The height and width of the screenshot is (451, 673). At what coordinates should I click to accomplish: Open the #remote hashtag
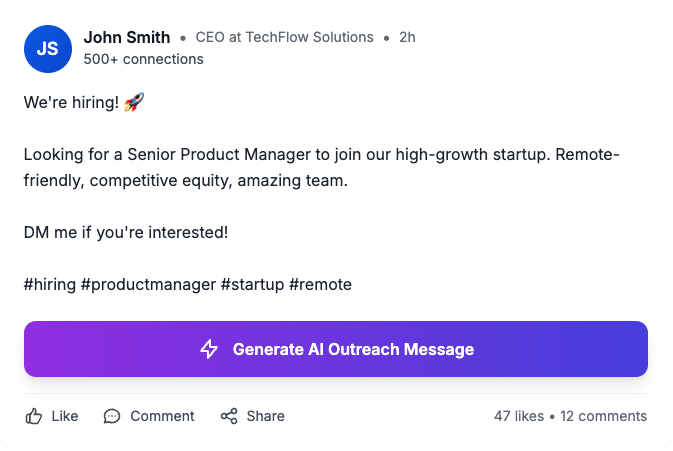pos(321,285)
